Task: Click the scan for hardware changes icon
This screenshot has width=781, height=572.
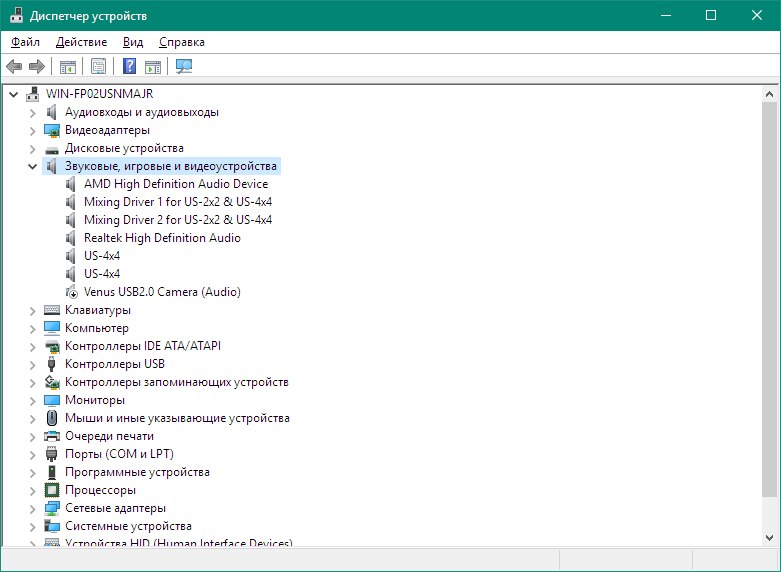Action: pyautogui.click(x=184, y=66)
